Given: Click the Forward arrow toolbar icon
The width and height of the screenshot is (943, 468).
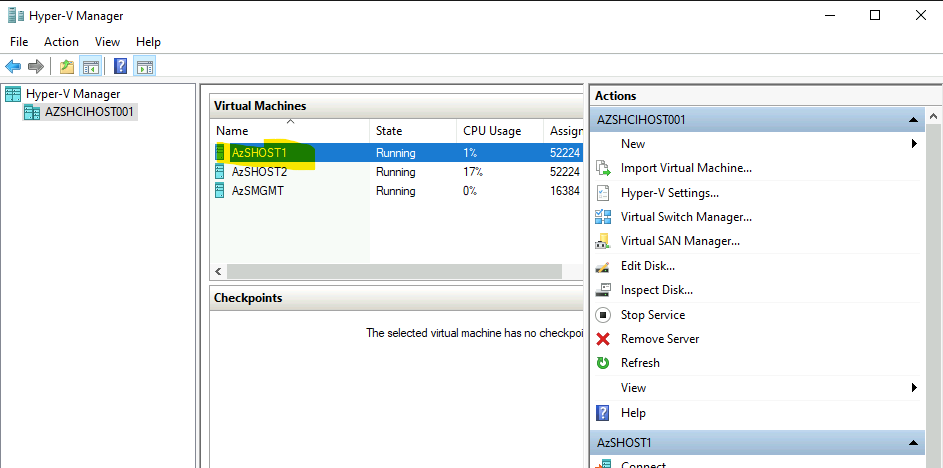Looking at the screenshot, I should pos(36,67).
